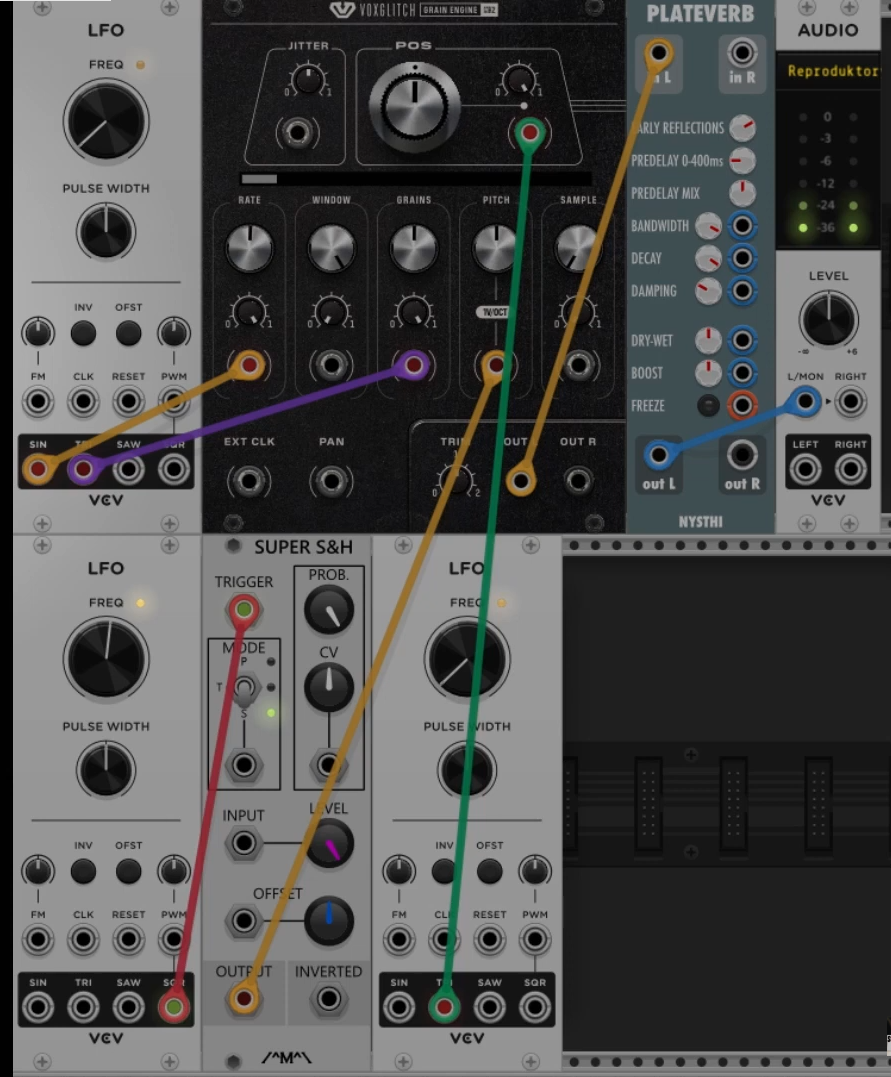Click the LEVEL knob on the Audio module
This screenshot has height=1077, width=891.
828,319
